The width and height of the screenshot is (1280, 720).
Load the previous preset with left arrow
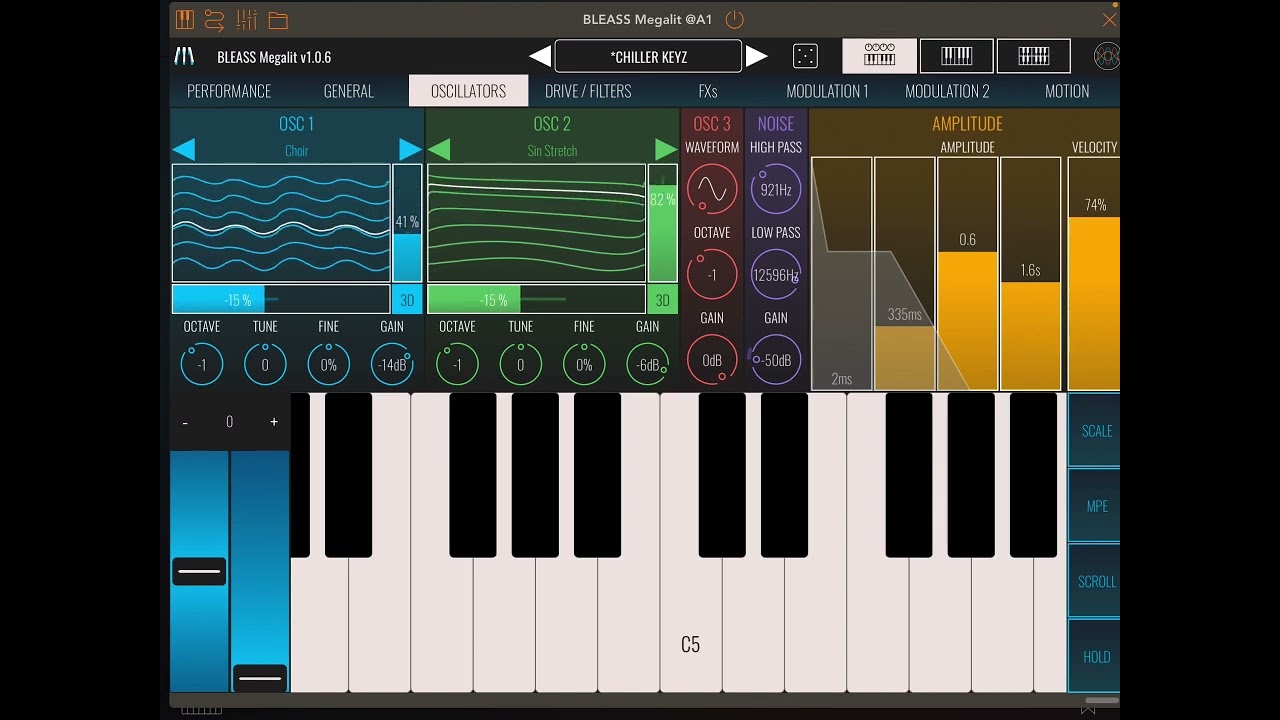(539, 56)
